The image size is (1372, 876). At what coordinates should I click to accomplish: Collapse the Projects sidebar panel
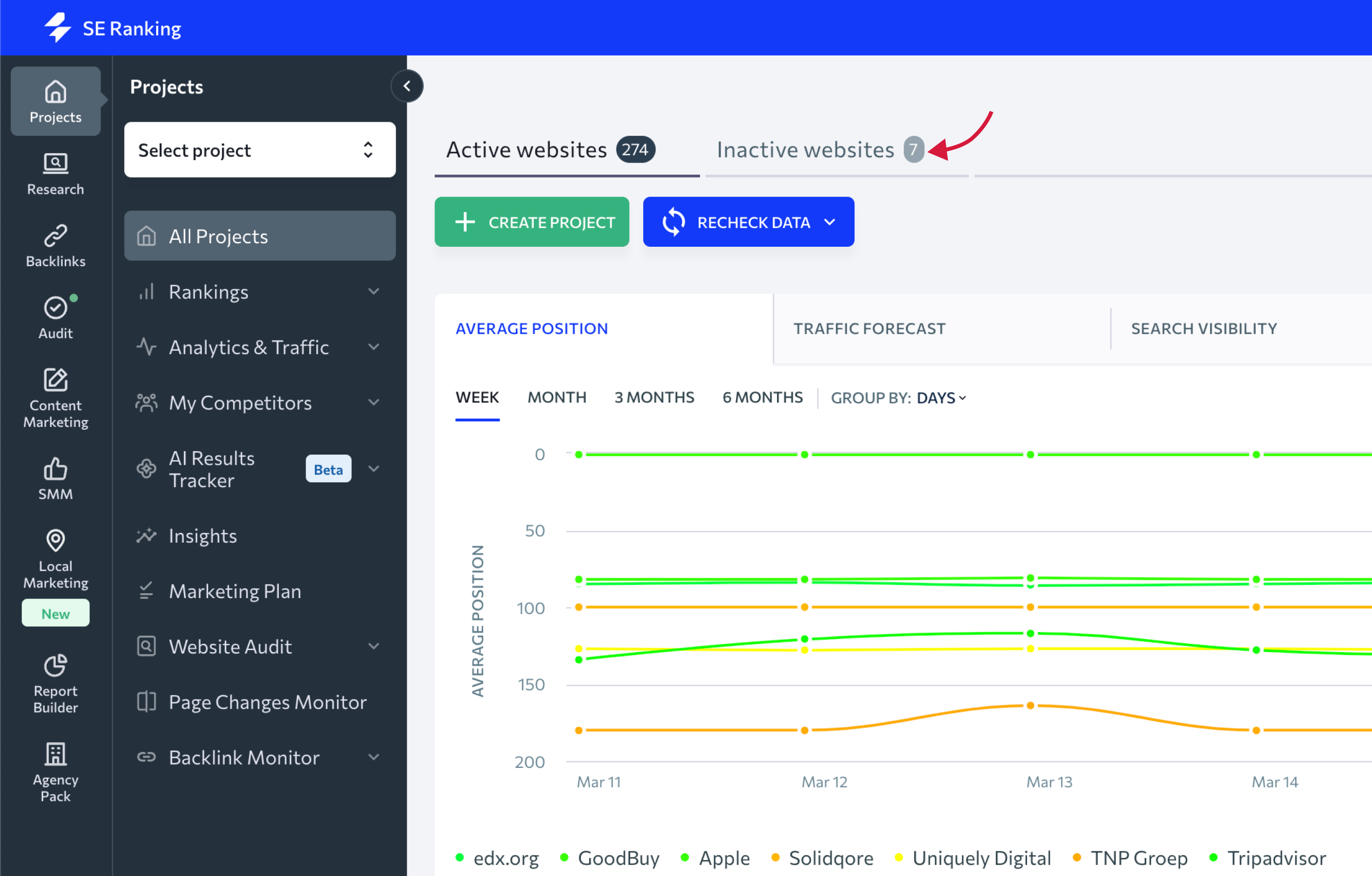pos(407,86)
